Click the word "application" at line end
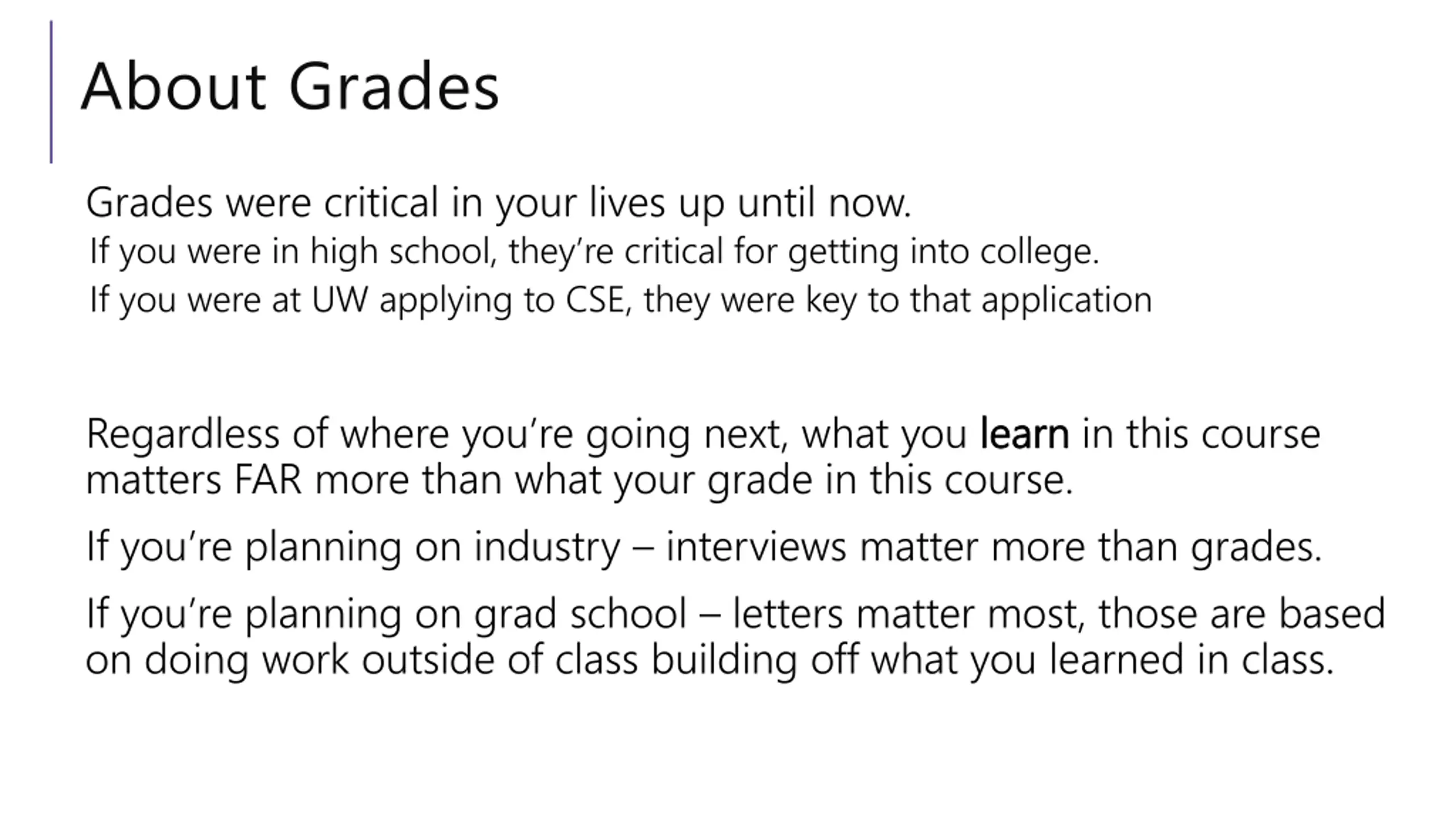This screenshot has height=819, width=1456. [1067, 301]
